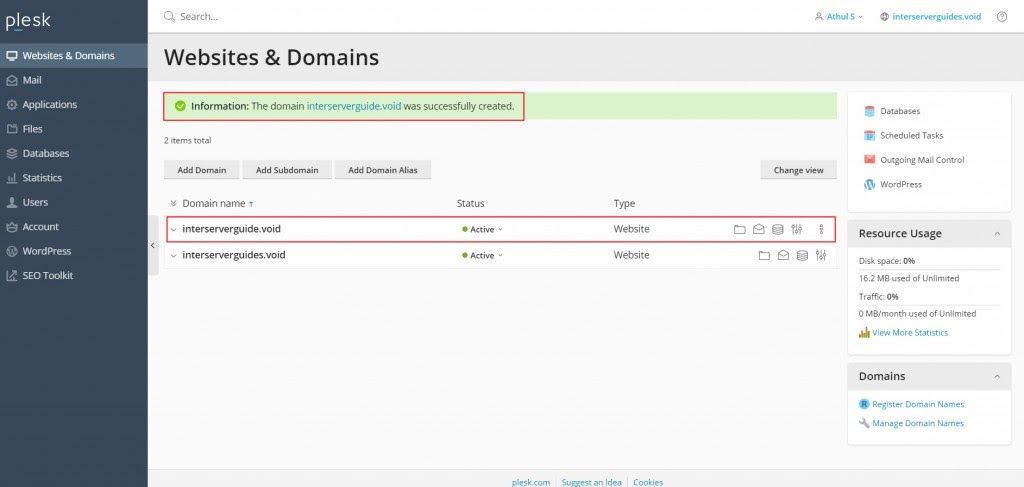Click the Add Subdomain button
Image resolution: width=1024 pixels, height=487 pixels.
[287, 170]
